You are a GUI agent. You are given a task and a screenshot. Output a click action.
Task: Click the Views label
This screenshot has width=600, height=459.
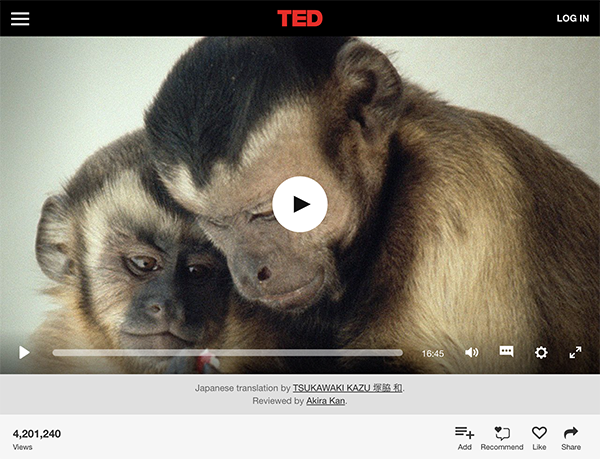[23, 447]
